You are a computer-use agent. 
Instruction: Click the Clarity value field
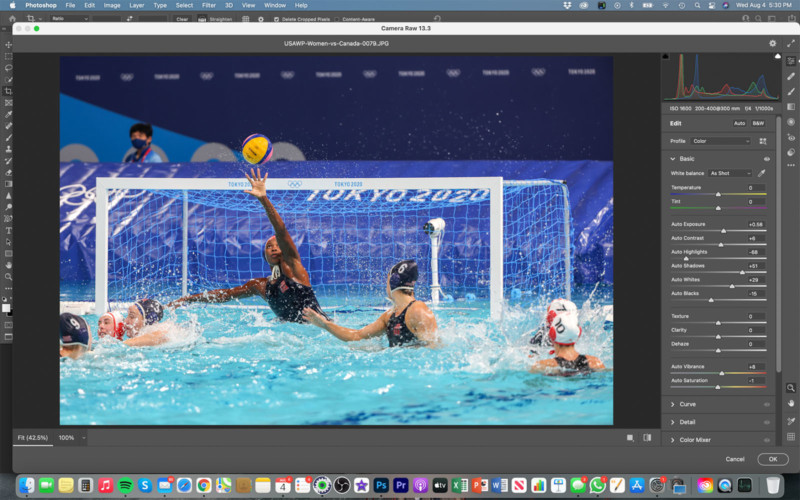754,330
